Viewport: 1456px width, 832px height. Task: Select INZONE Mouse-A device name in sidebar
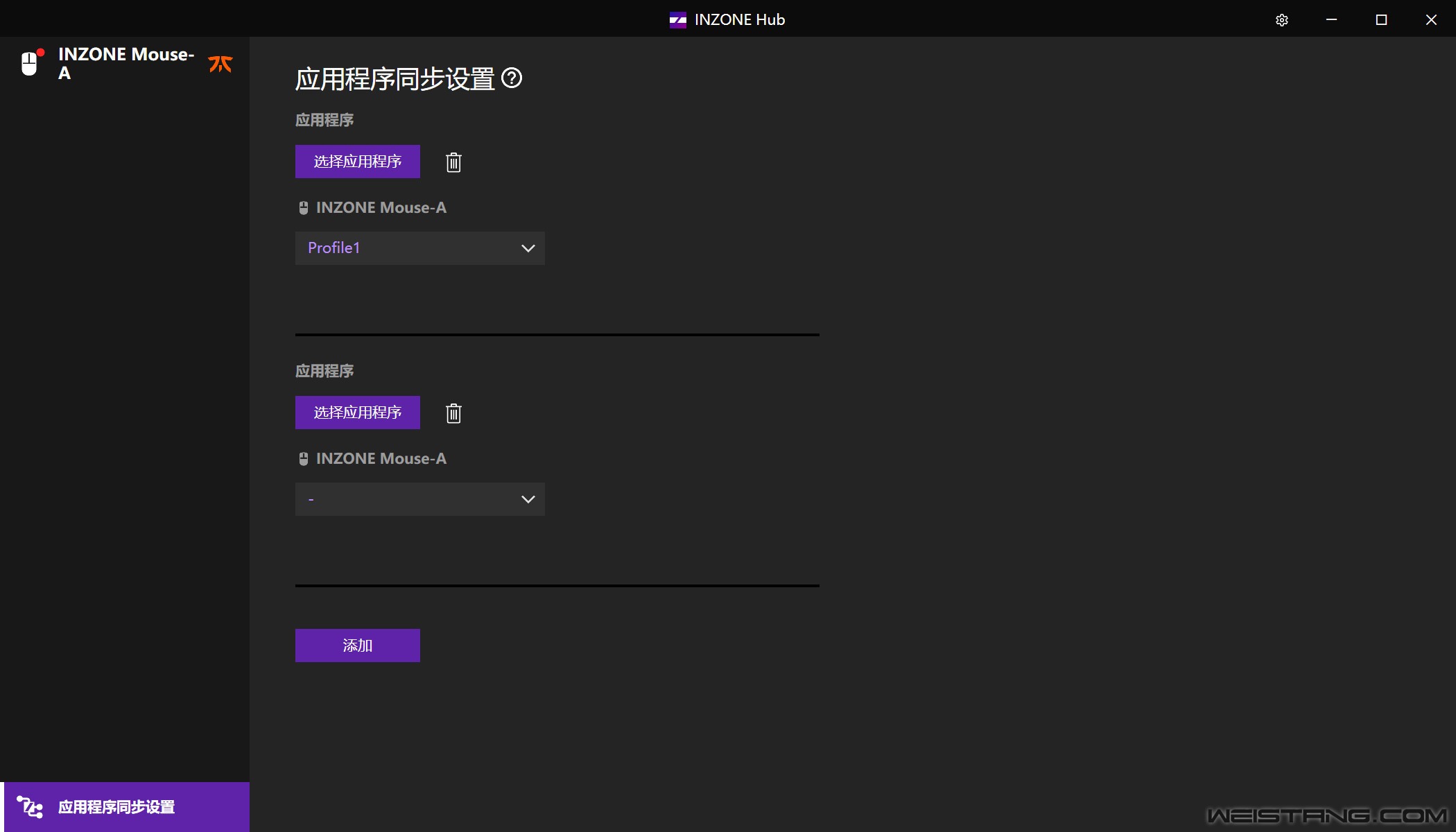click(x=126, y=63)
